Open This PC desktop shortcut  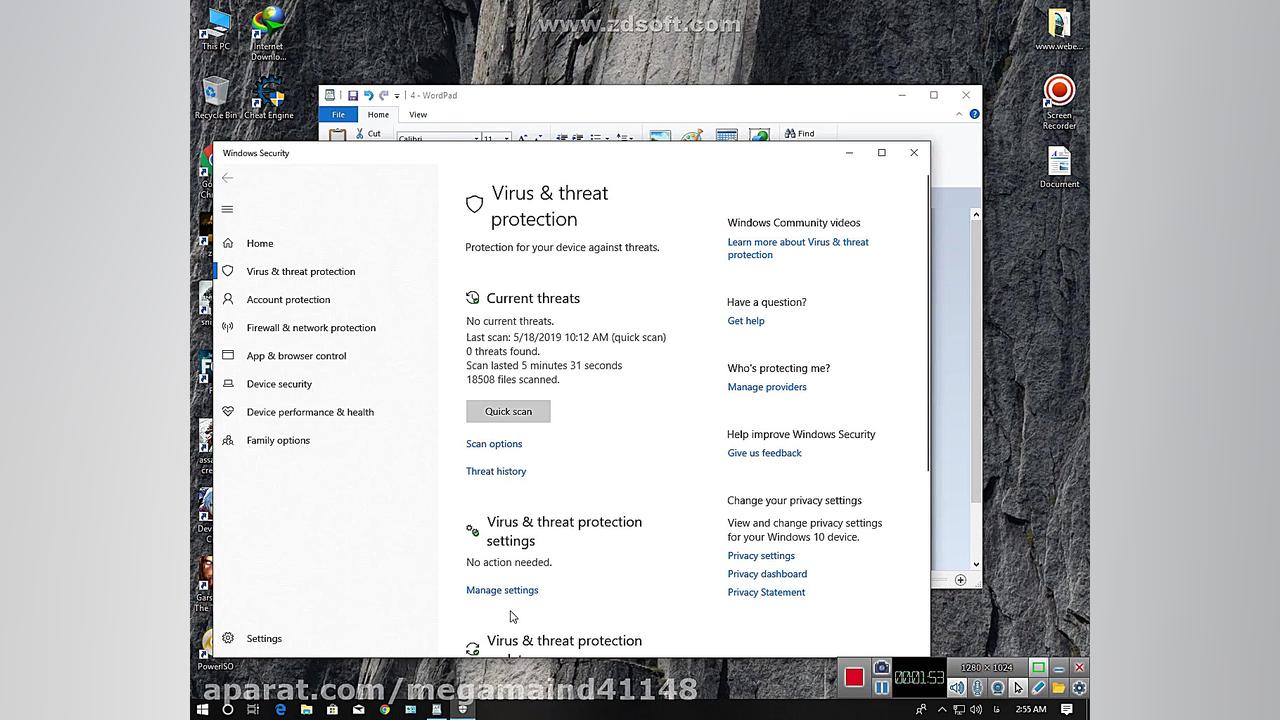[x=216, y=30]
